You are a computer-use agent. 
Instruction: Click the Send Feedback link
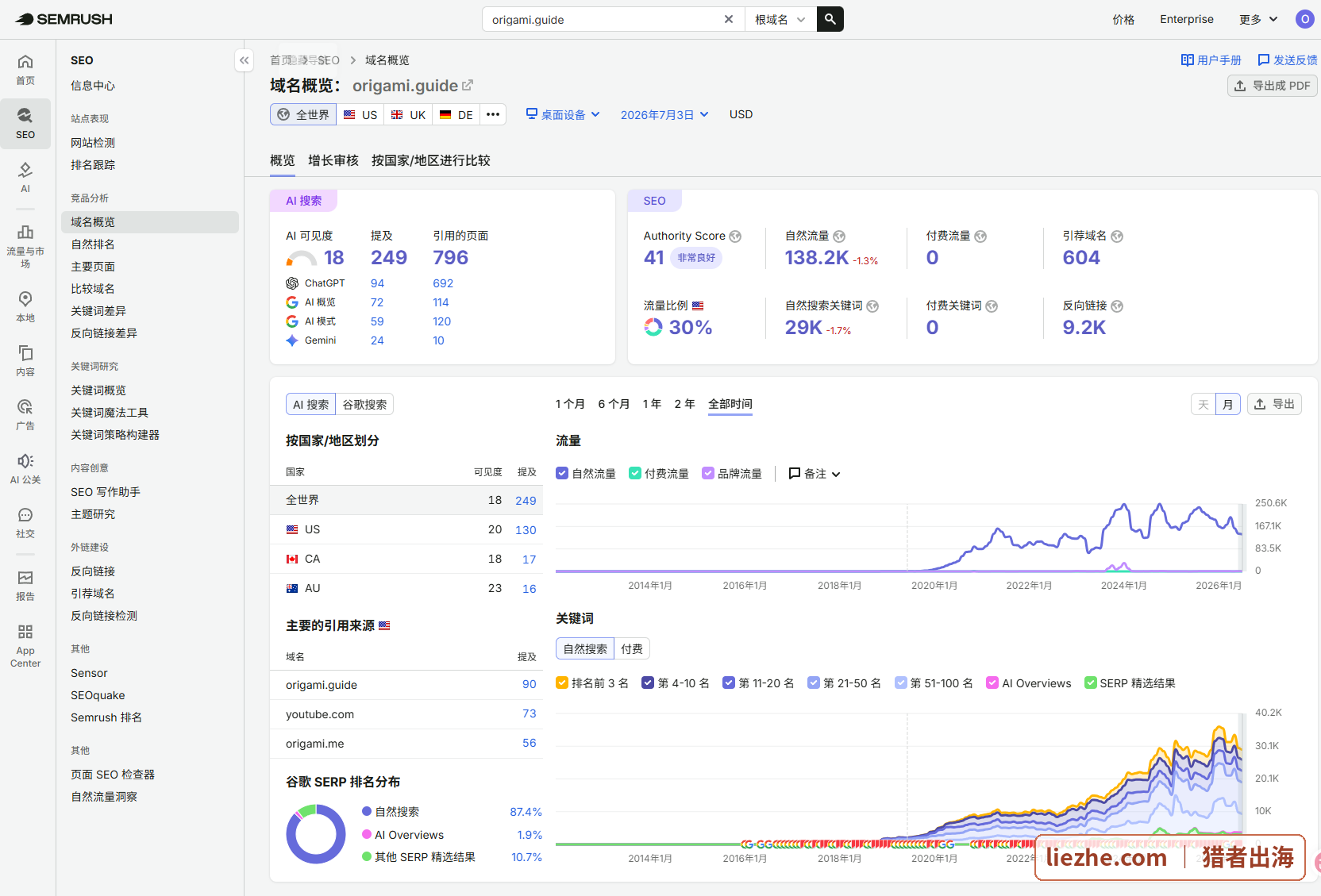[x=1288, y=60]
